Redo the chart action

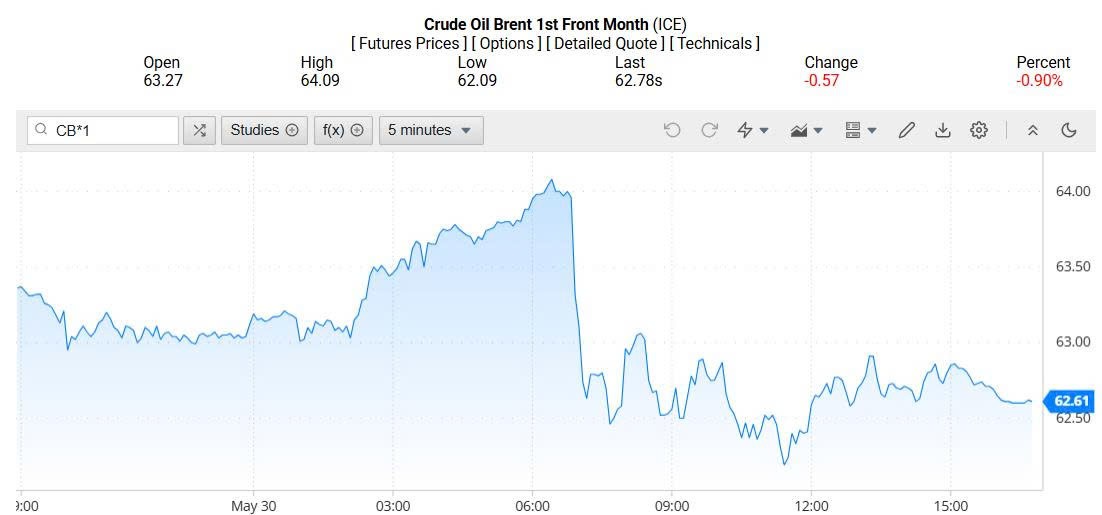click(709, 130)
